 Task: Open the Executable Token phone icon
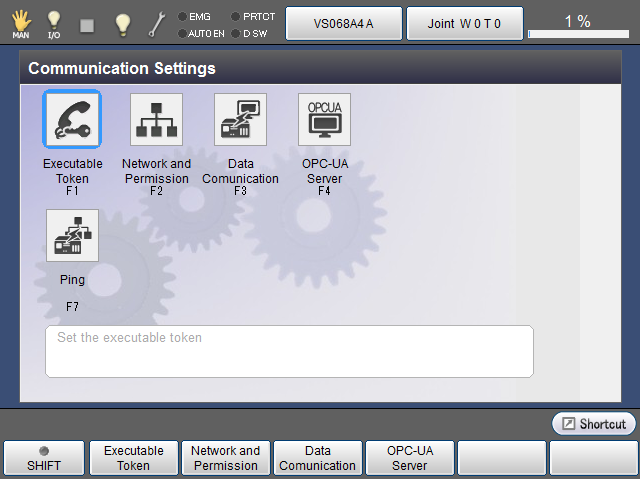[x=72, y=120]
